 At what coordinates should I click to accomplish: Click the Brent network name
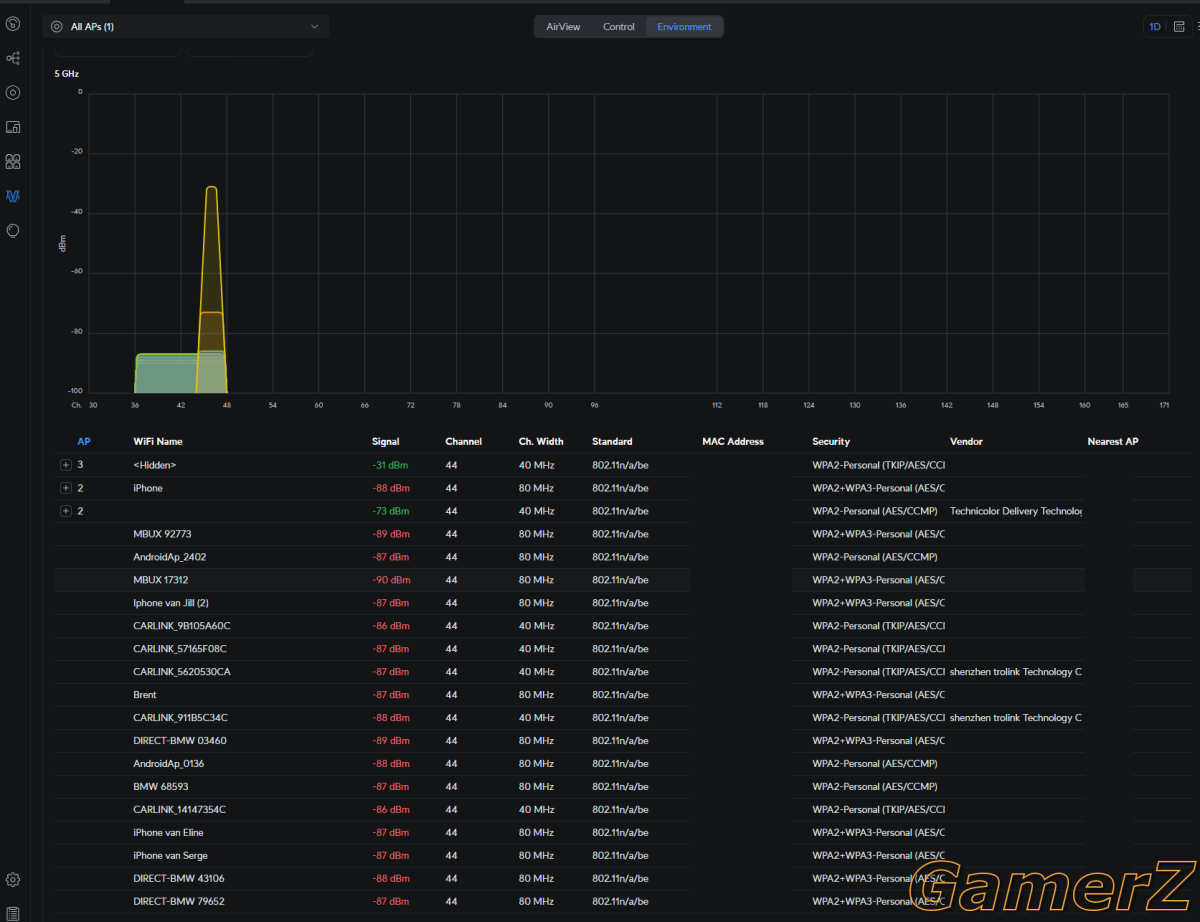pyautogui.click(x=145, y=695)
